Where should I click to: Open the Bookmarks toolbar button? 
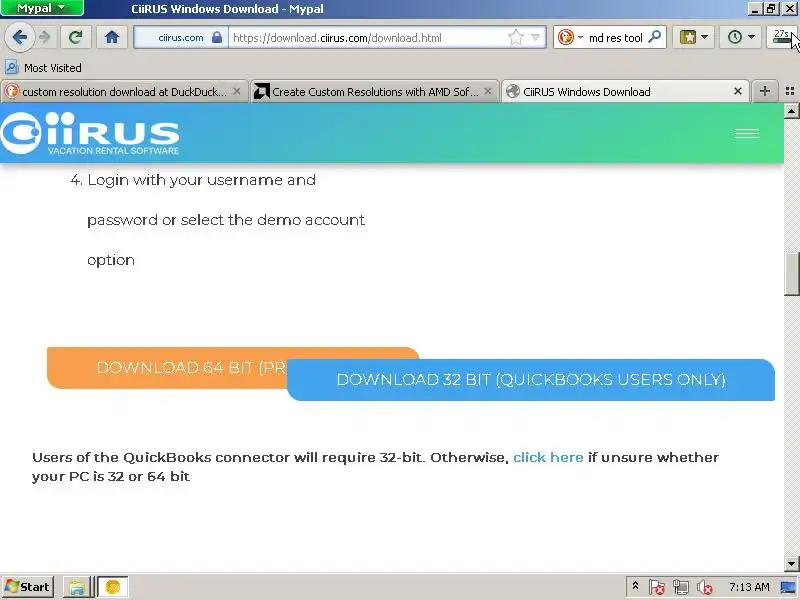click(688, 37)
